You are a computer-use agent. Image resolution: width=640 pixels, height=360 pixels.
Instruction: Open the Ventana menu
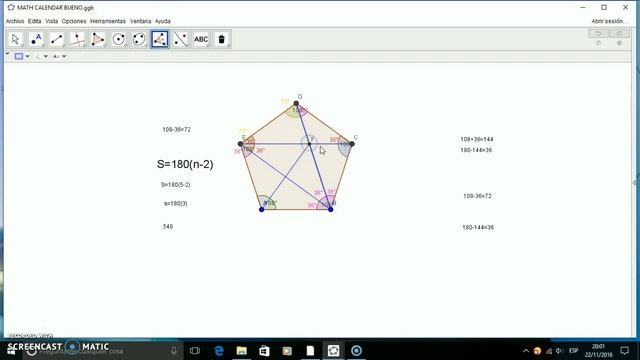point(140,21)
